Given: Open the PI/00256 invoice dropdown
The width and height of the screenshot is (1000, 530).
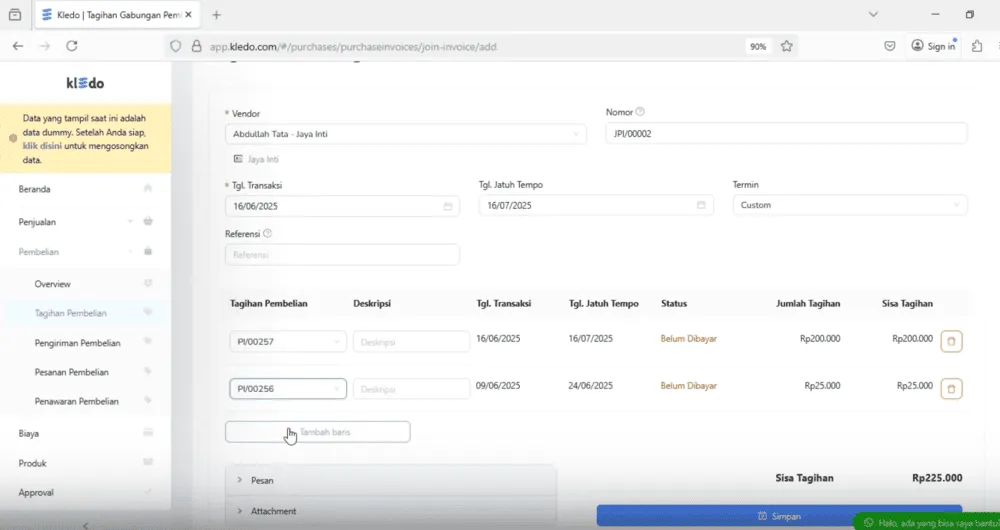Looking at the screenshot, I should 288,388.
